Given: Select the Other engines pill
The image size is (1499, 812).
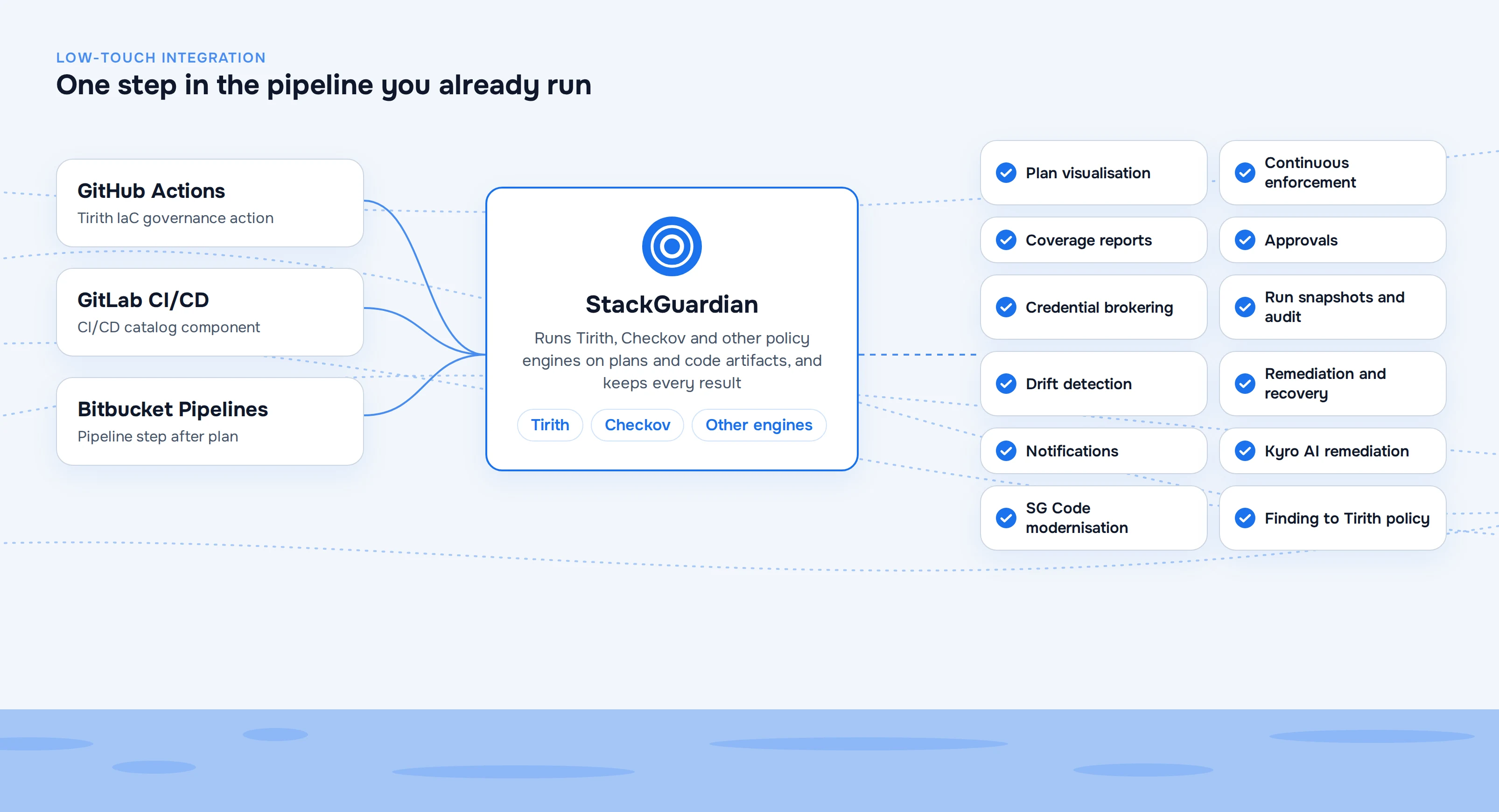Looking at the screenshot, I should (x=759, y=425).
